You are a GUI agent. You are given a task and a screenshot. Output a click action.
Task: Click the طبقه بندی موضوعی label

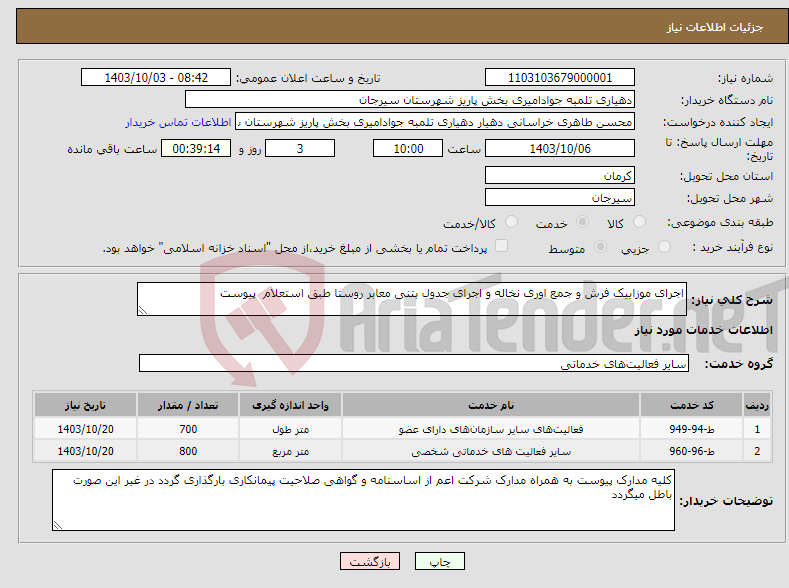[720, 222]
